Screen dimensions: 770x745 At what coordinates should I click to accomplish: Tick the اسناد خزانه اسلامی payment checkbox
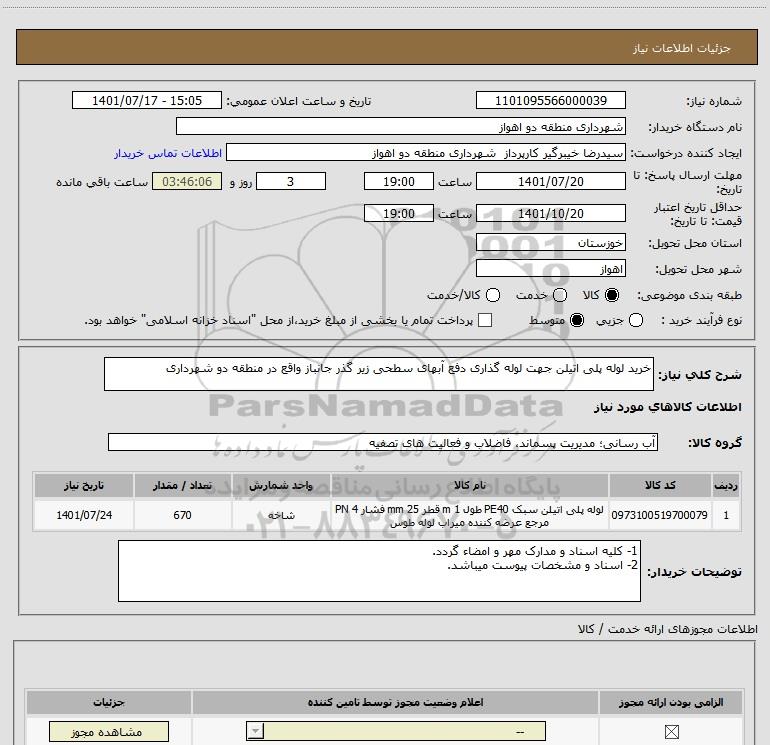pyautogui.click(x=485, y=320)
